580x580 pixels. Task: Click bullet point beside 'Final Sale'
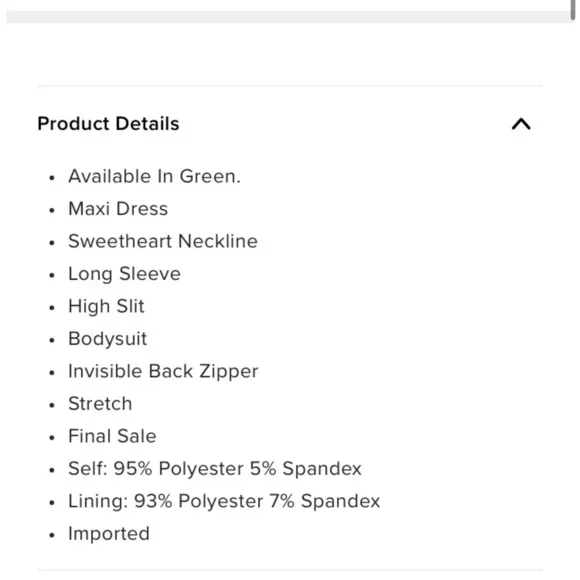coord(52,438)
